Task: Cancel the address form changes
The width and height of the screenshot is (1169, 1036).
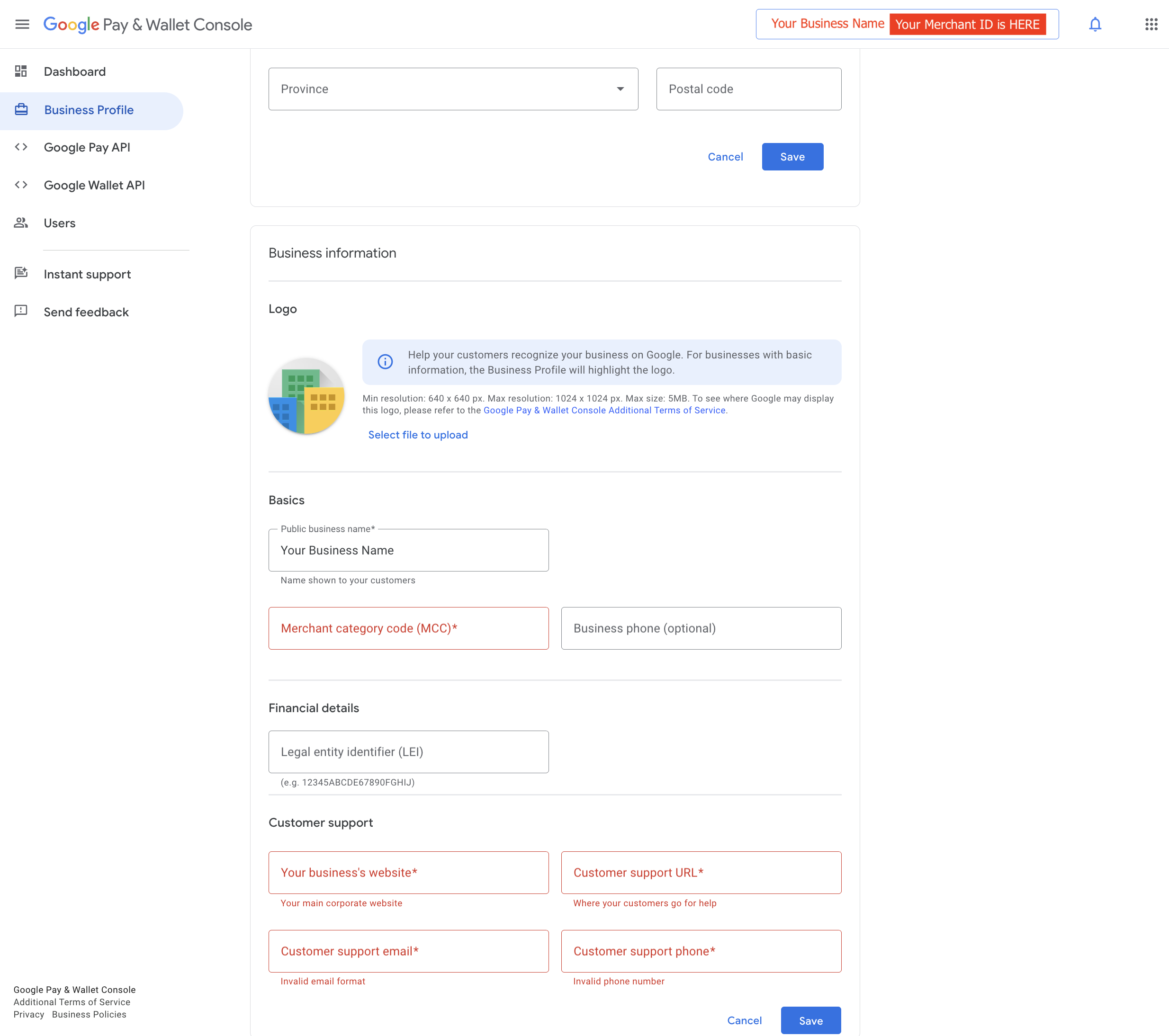Action: 725,157
